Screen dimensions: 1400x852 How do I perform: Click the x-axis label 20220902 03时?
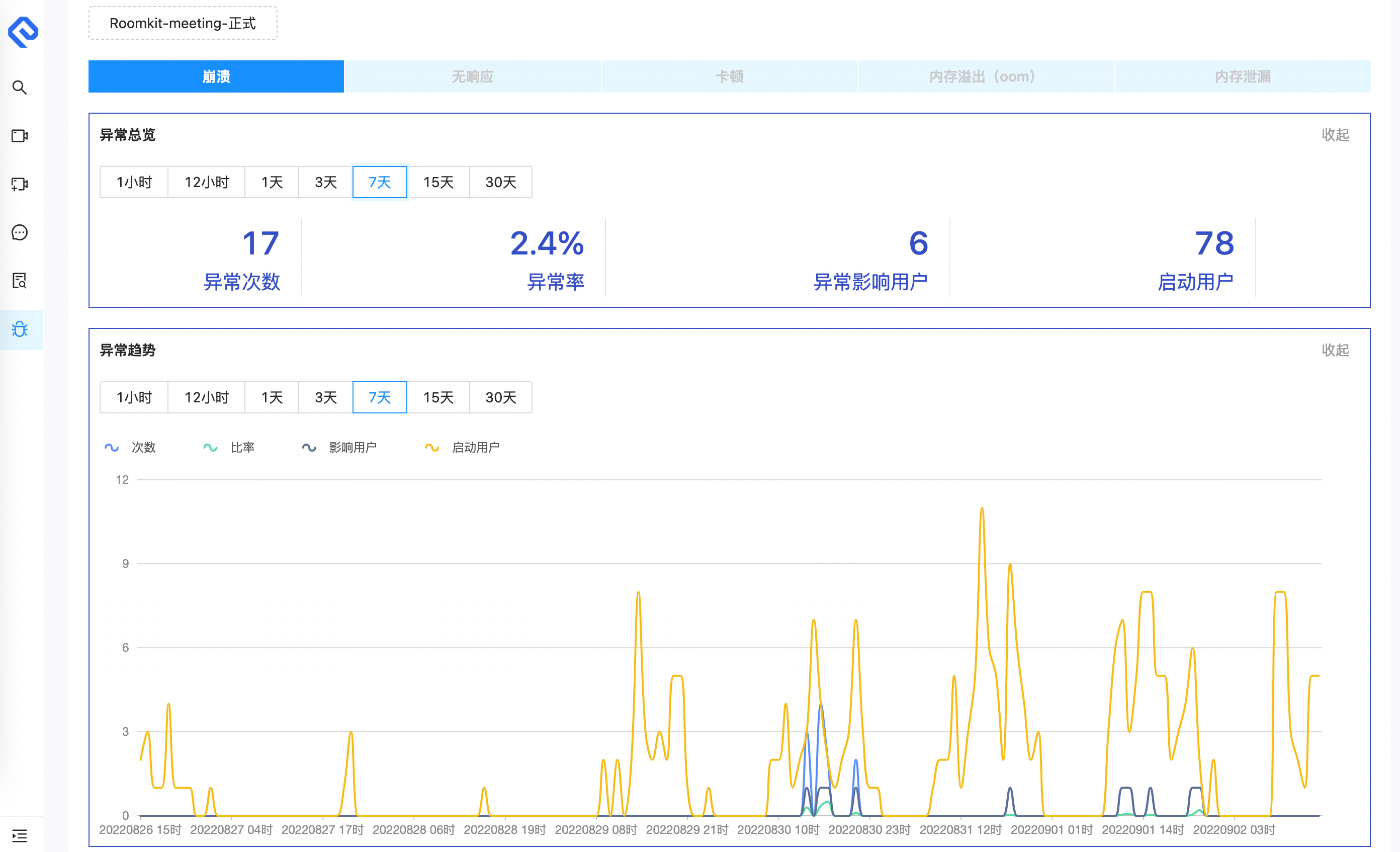tap(1234, 830)
